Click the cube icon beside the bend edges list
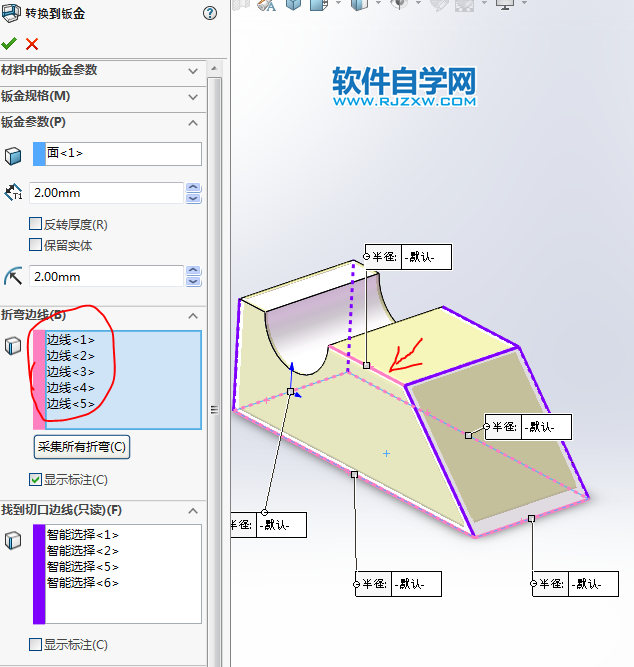 pos(13,346)
